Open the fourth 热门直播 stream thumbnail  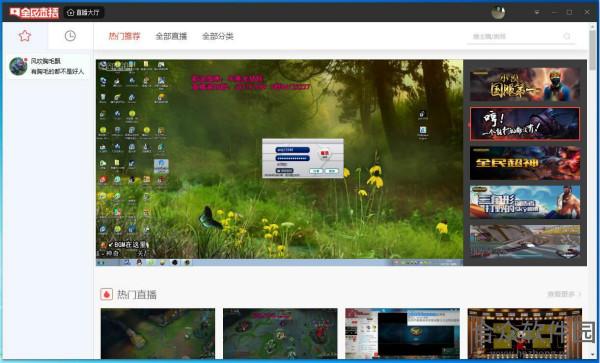pyautogui.click(x=525, y=334)
